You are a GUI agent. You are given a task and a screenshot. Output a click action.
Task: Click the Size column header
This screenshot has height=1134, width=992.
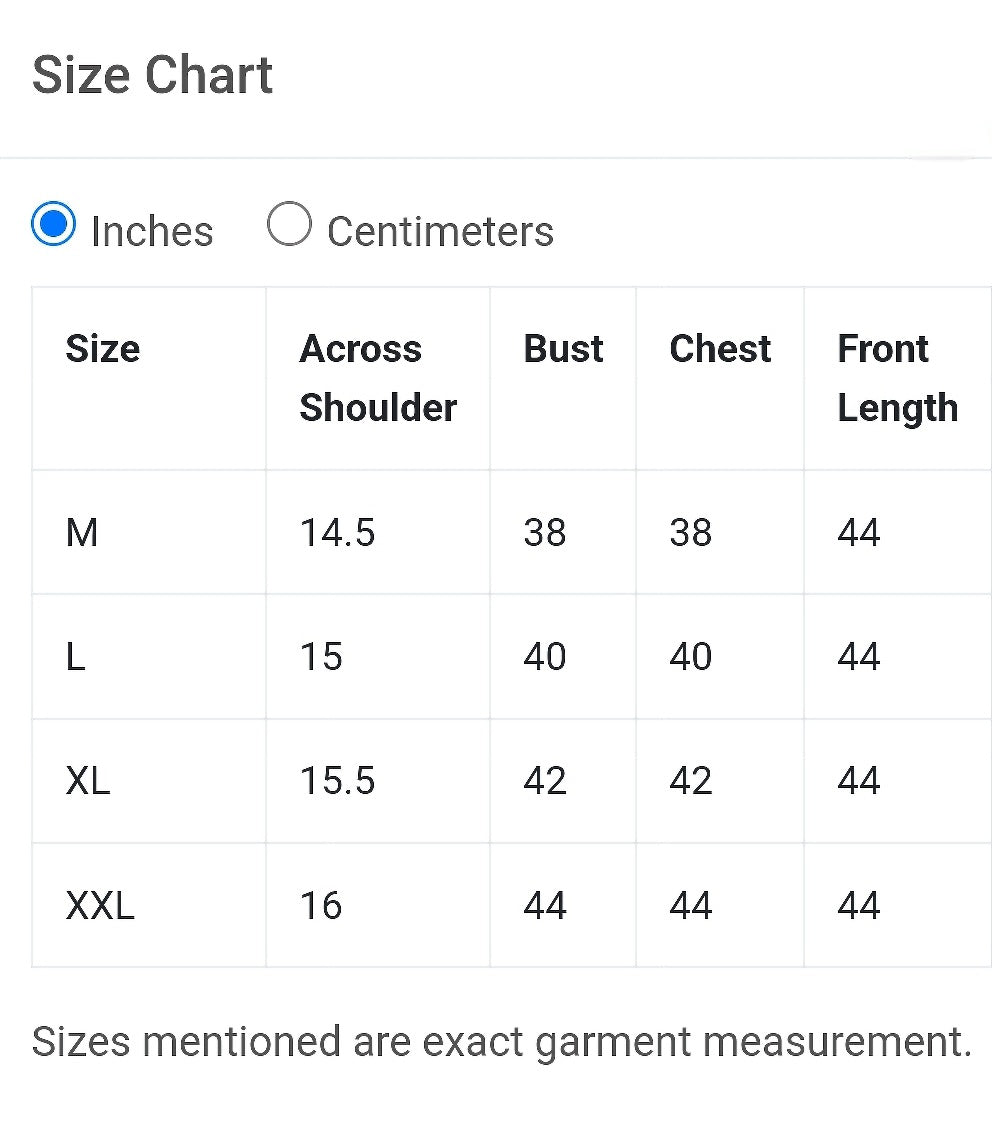(x=103, y=349)
